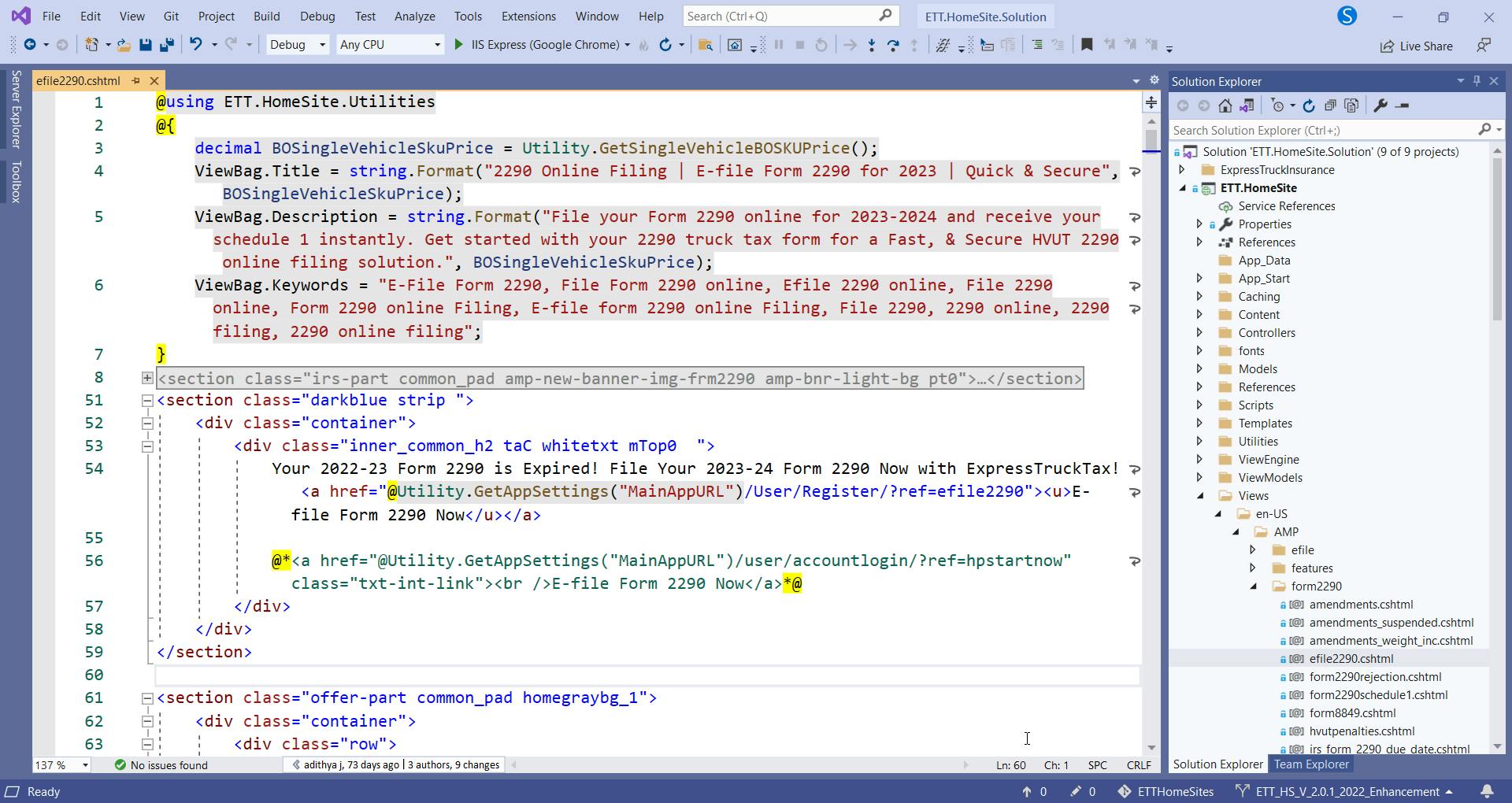This screenshot has height=803, width=1512.
Task: Click the Pending Changes Filter clock icon
Action: point(1278,105)
